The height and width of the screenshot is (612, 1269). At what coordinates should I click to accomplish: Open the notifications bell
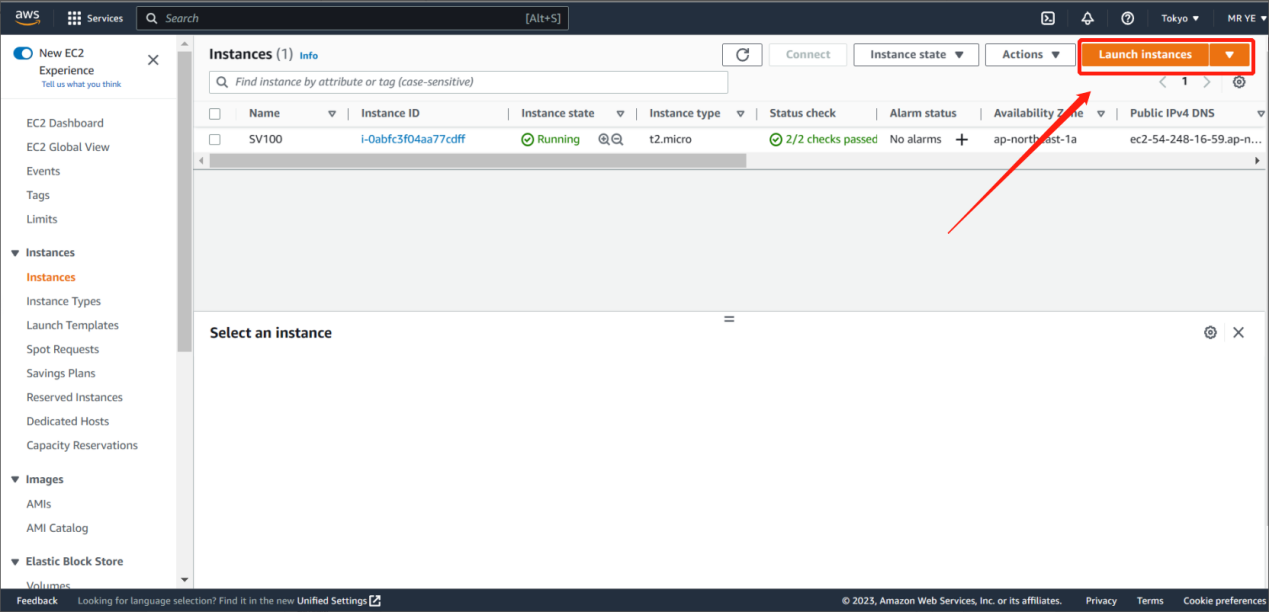[x=1088, y=18]
